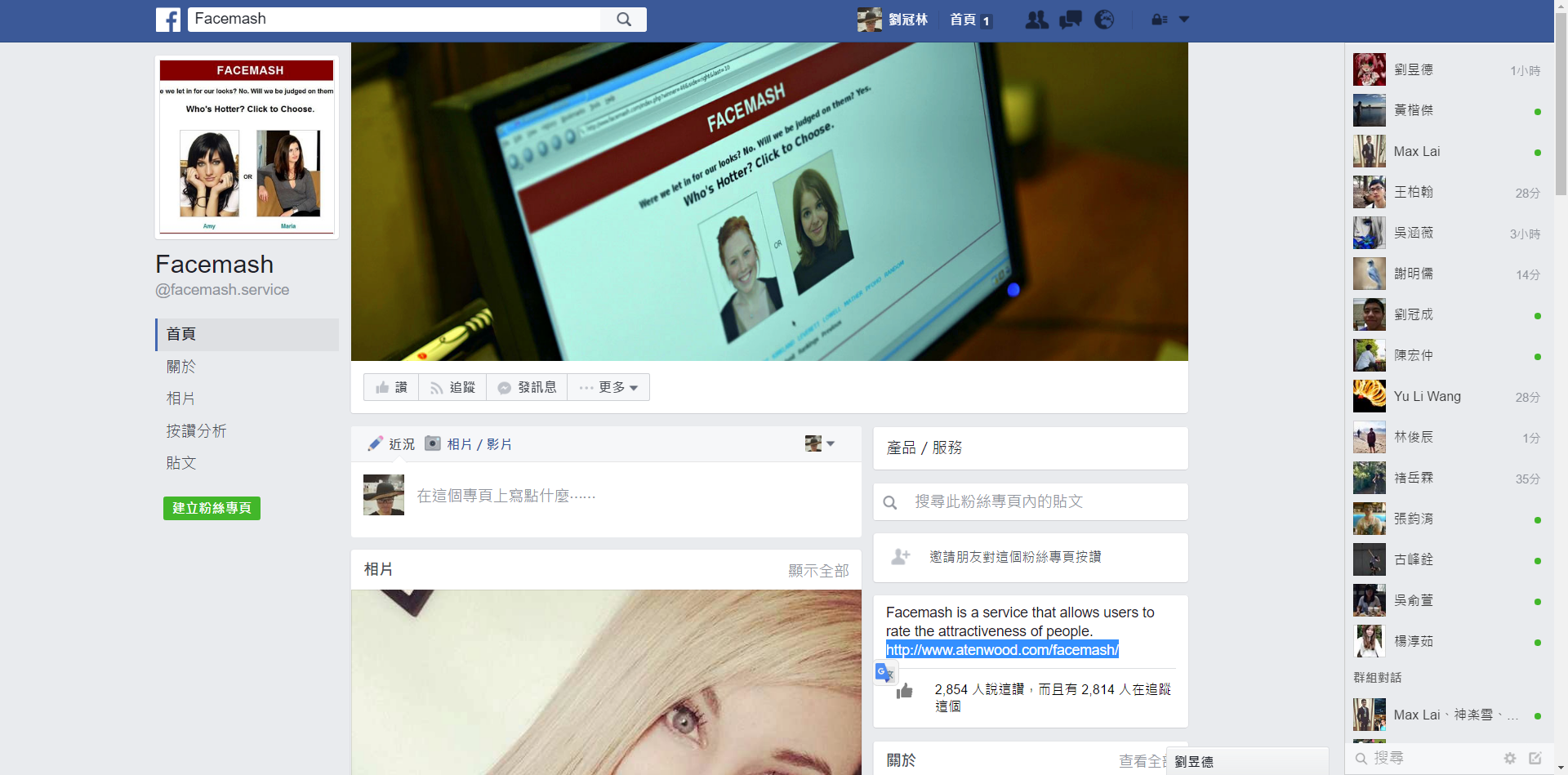Click 產品 / 服務 section heading
The height and width of the screenshot is (775, 1568).
(x=924, y=448)
